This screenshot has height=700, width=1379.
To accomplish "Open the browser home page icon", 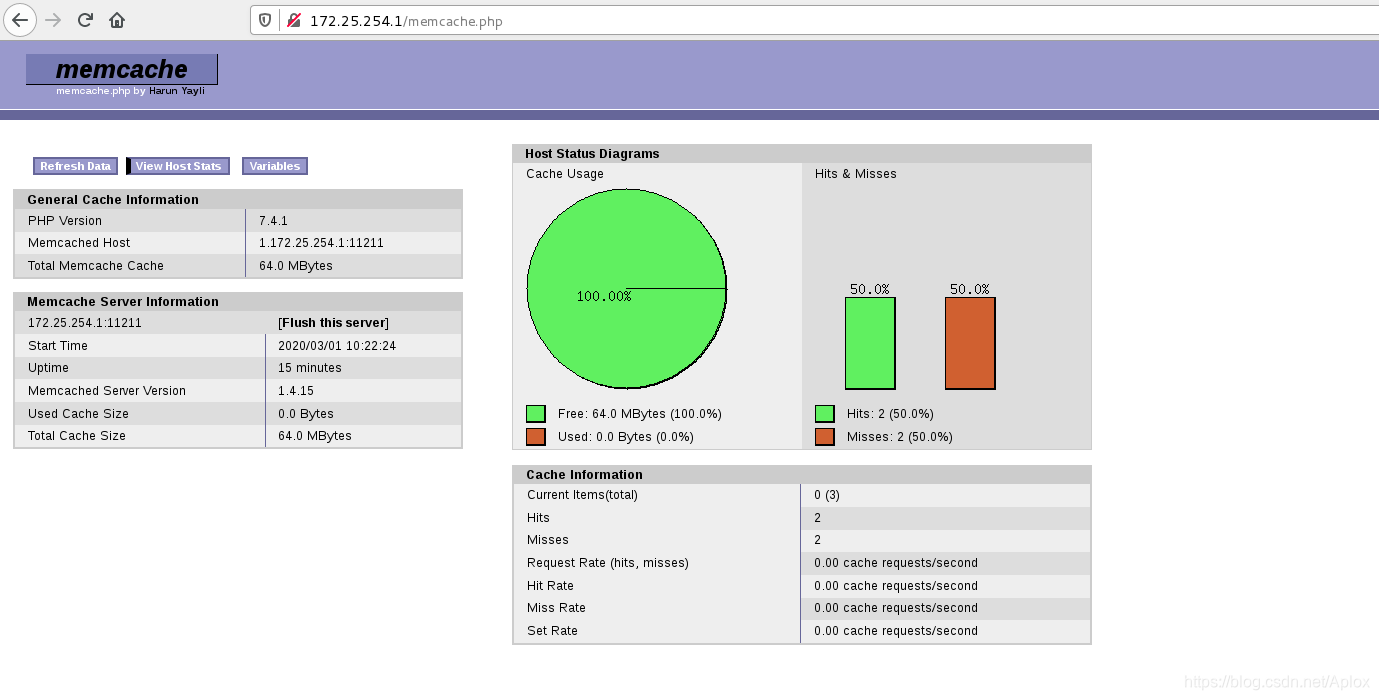I will tap(117, 20).
